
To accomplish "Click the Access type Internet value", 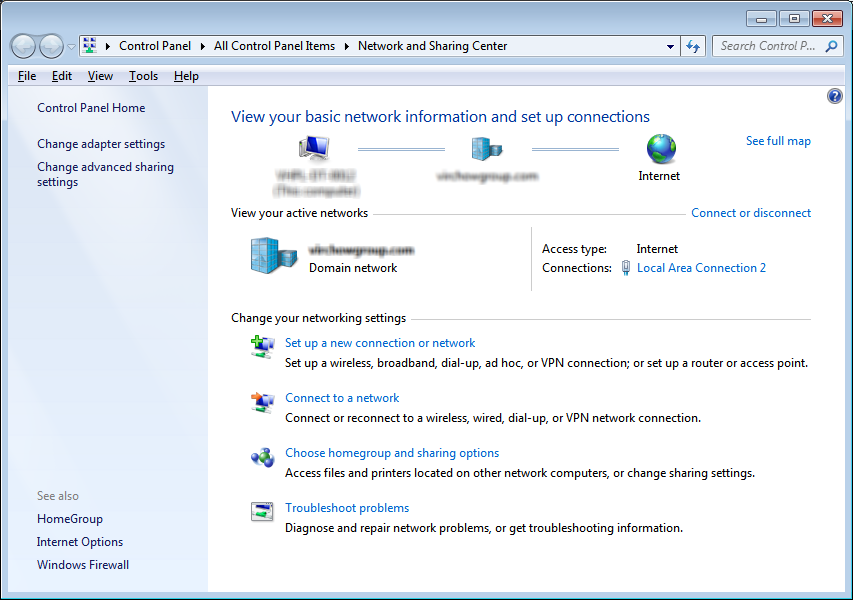I will tap(657, 249).
